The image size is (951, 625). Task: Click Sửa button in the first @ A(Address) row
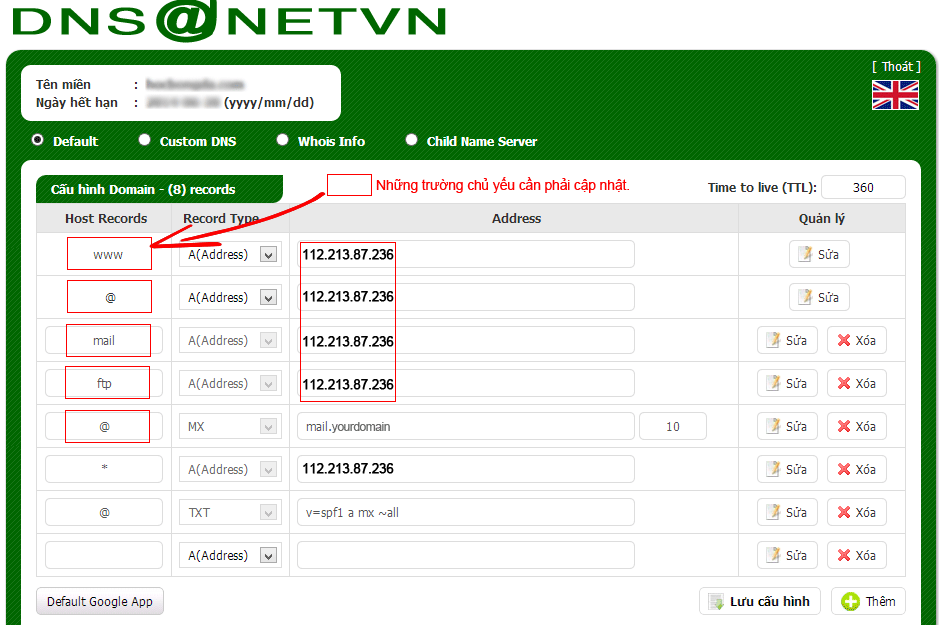pos(819,297)
